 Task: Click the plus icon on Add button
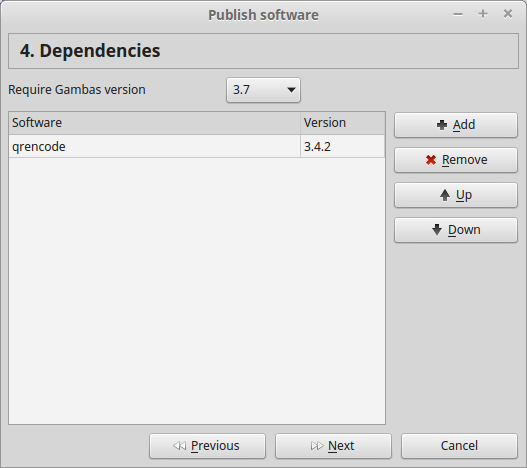click(442, 125)
